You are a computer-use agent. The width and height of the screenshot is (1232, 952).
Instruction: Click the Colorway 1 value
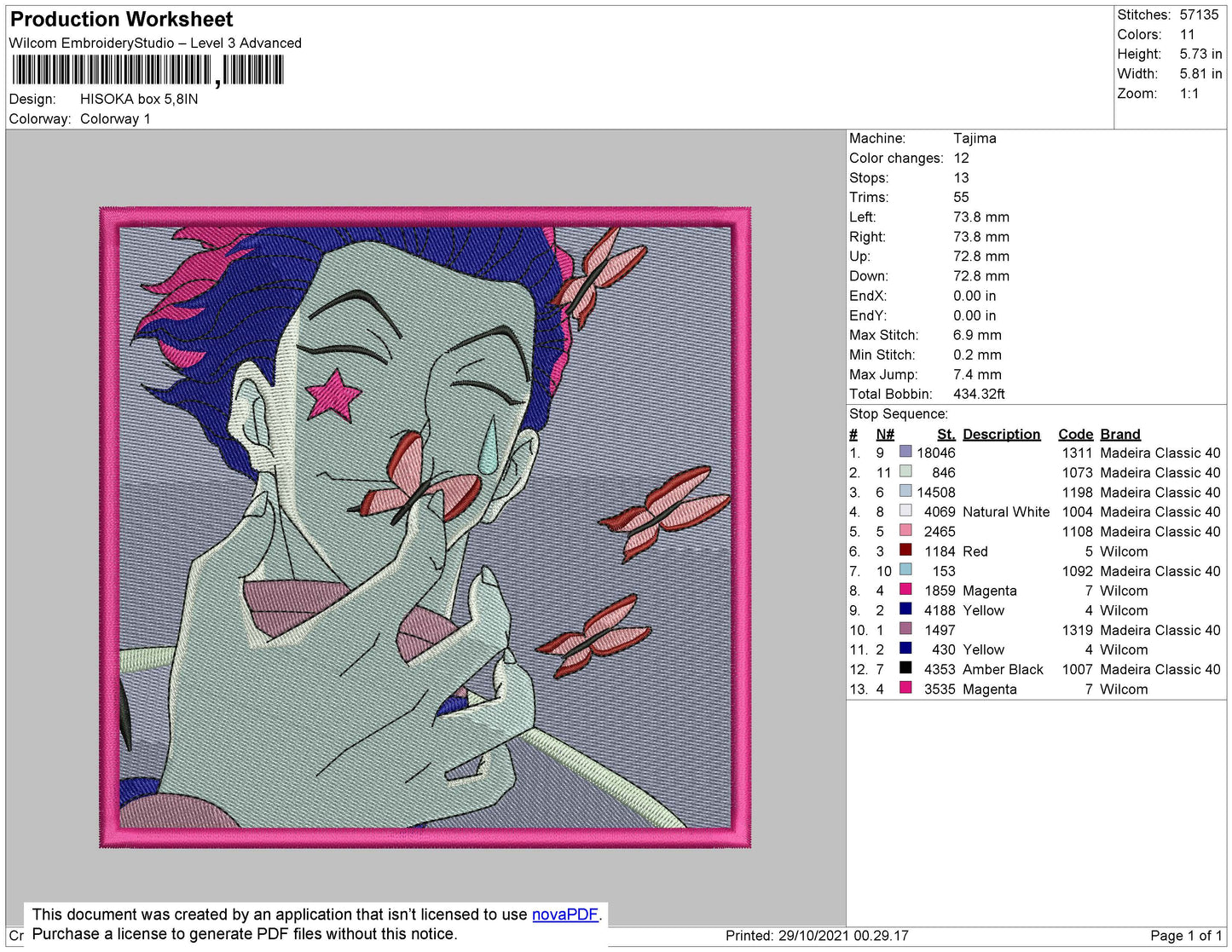pos(115,118)
